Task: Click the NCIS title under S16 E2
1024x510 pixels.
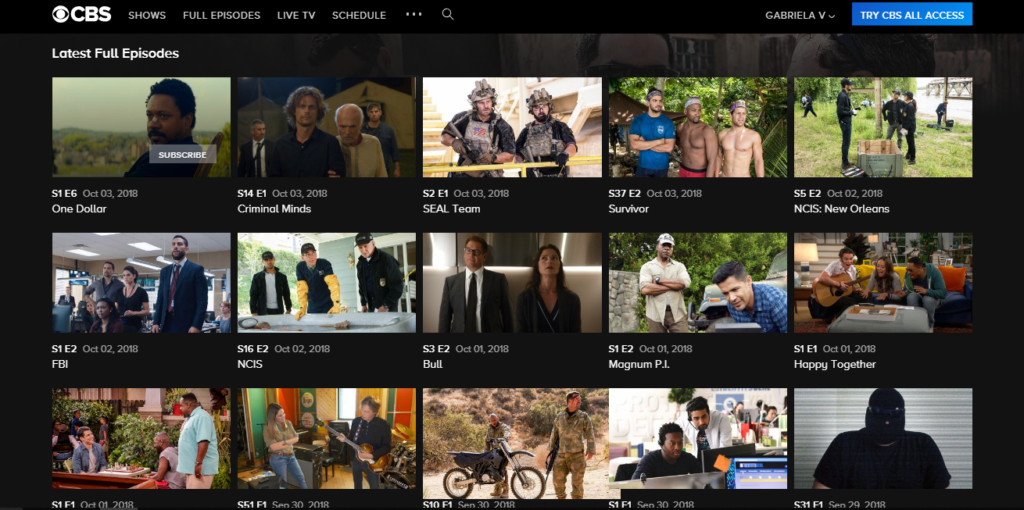Action: (x=250, y=364)
